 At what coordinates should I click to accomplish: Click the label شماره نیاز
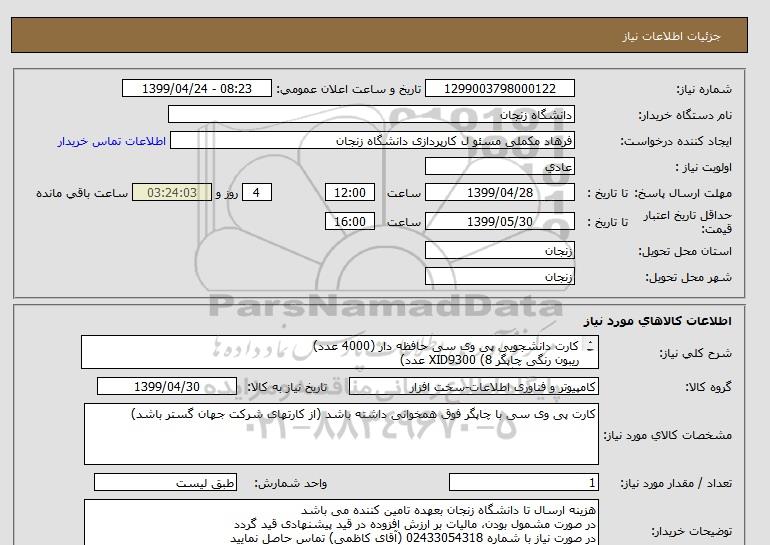(x=704, y=89)
